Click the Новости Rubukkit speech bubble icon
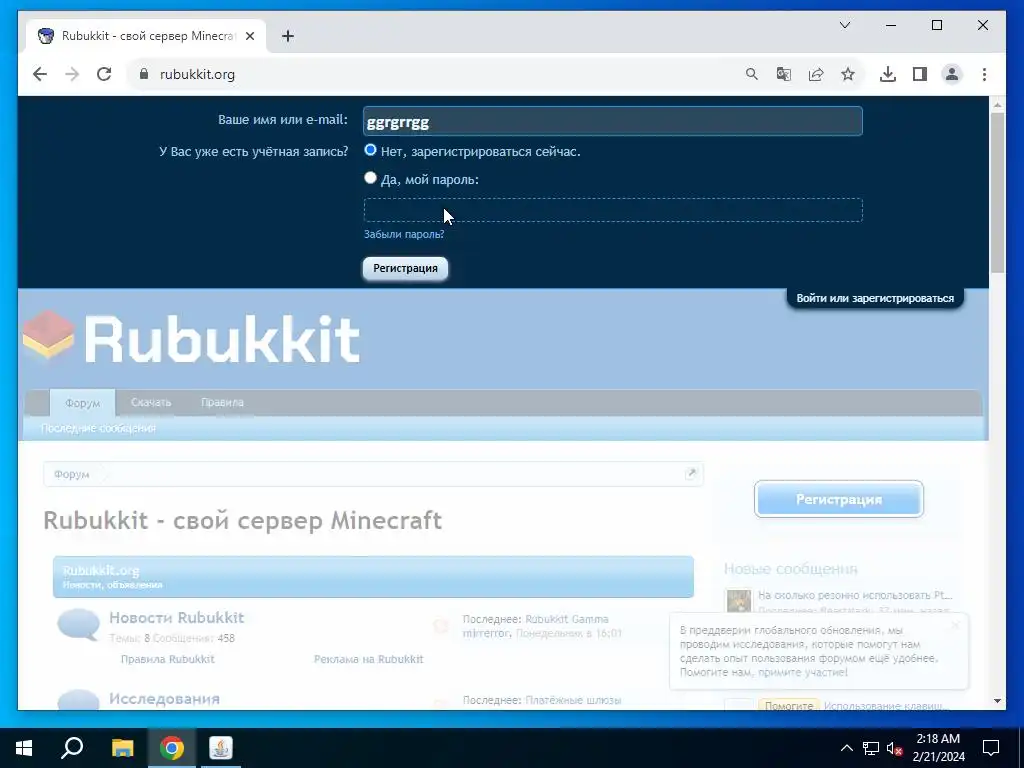 [78, 624]
